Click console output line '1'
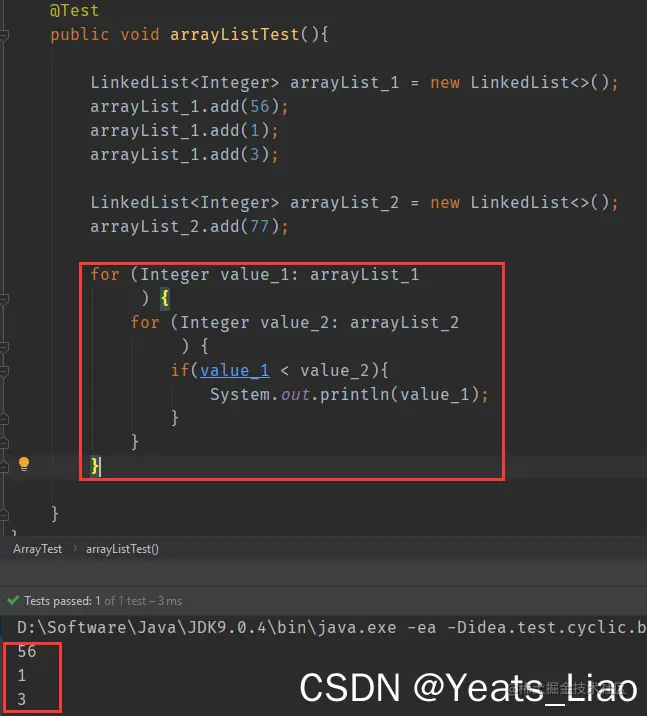647x716 pixels. point(21,675)
